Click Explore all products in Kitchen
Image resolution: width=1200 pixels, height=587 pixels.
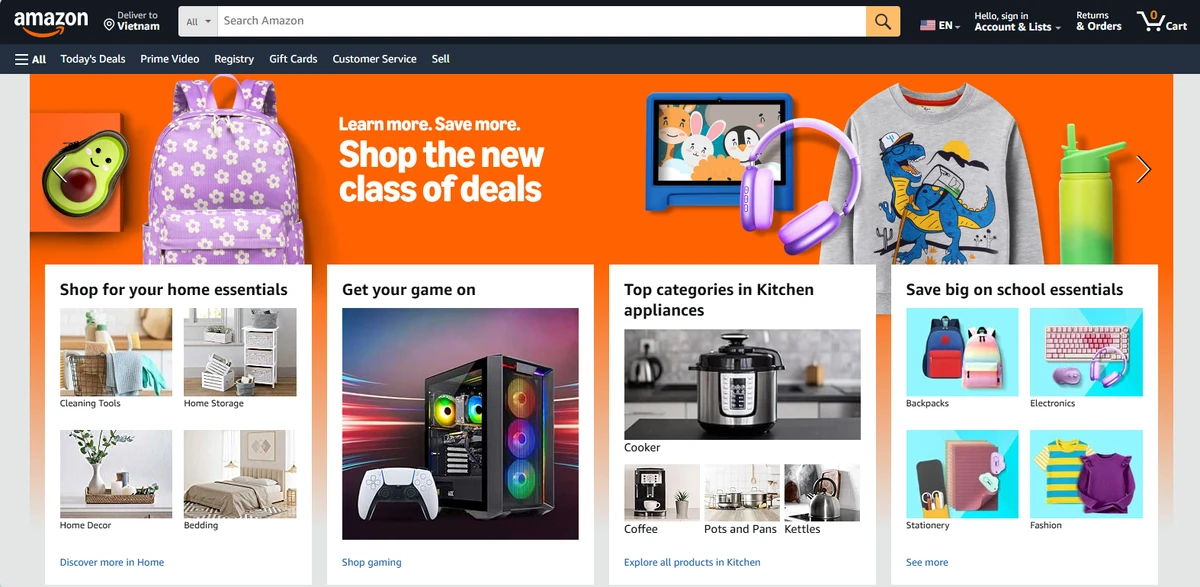point(692,562)
